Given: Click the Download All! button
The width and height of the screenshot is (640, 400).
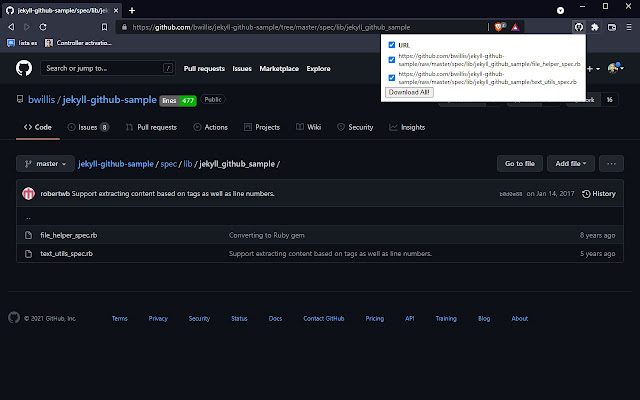Looking at the screenshot, I should click(x=409, y=92).
